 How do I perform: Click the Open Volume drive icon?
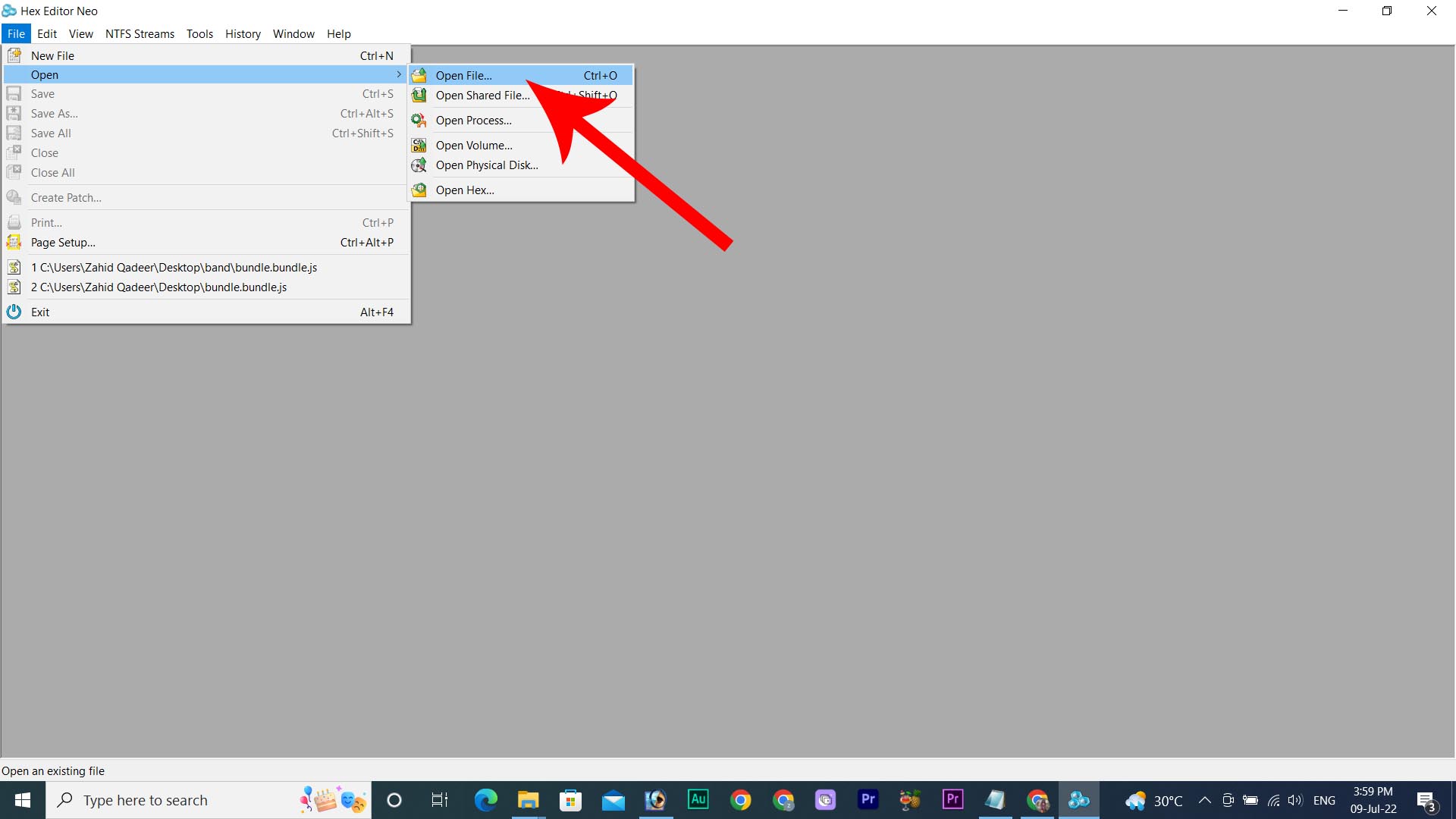(419, 146)
